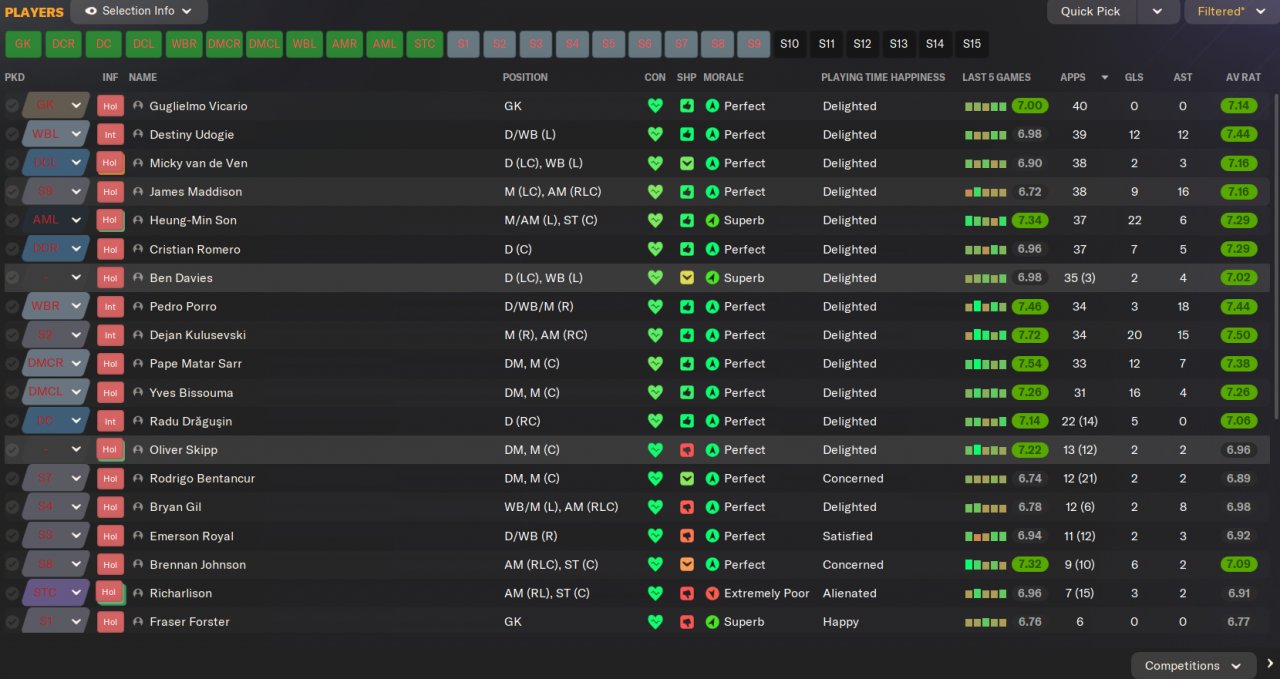Click the Int info badge for Pedro Porro

pos(110,306)
